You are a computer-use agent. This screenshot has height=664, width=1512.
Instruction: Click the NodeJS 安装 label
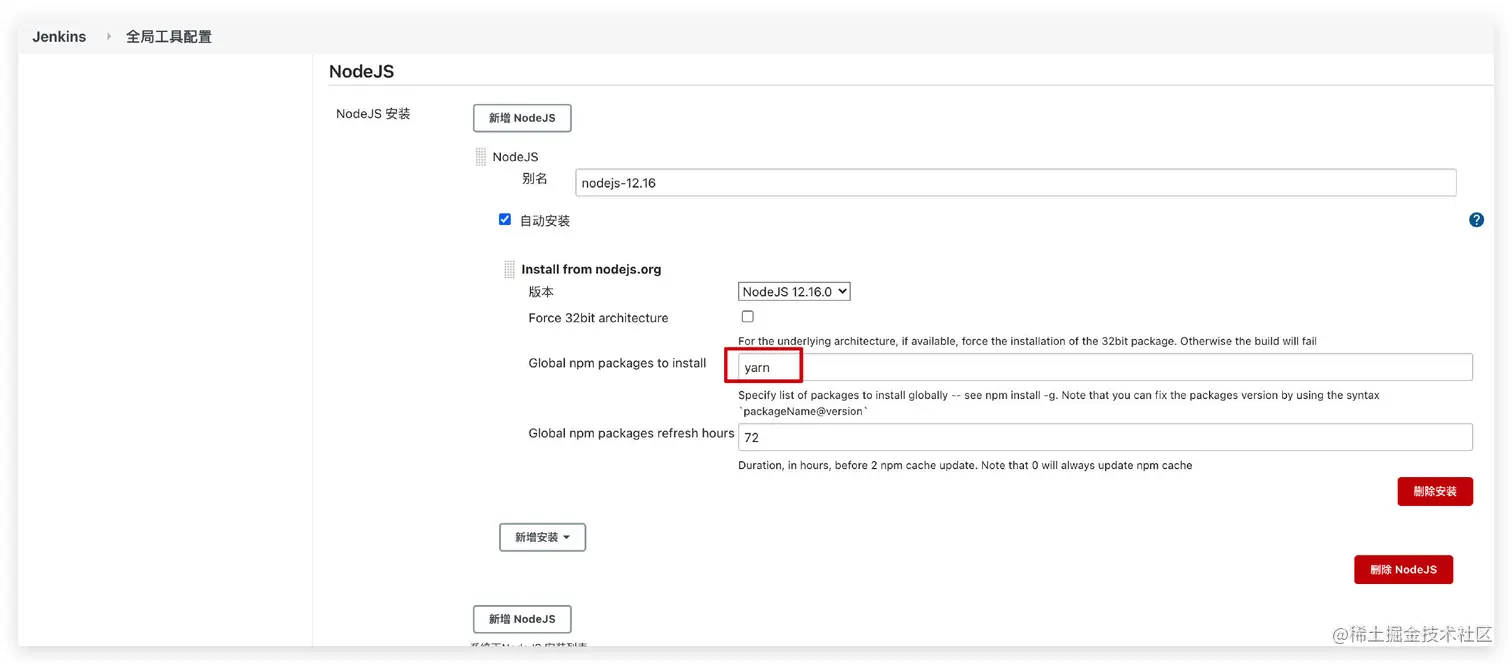coord(373,114)
